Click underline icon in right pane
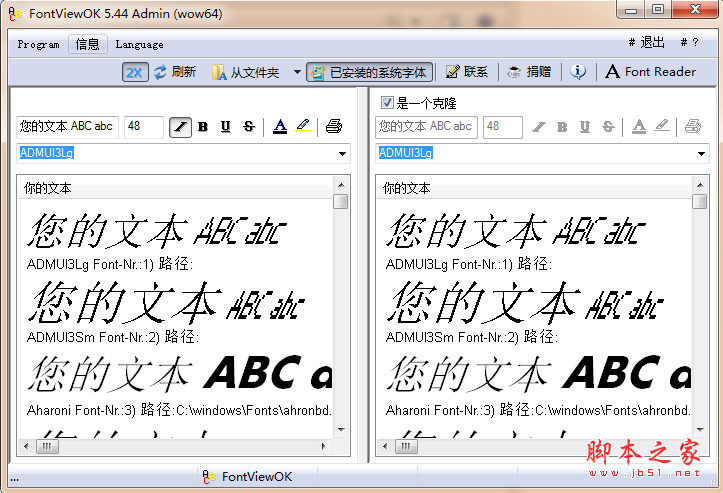This screenshot has width=723, height=493. (x=585, y=127)
